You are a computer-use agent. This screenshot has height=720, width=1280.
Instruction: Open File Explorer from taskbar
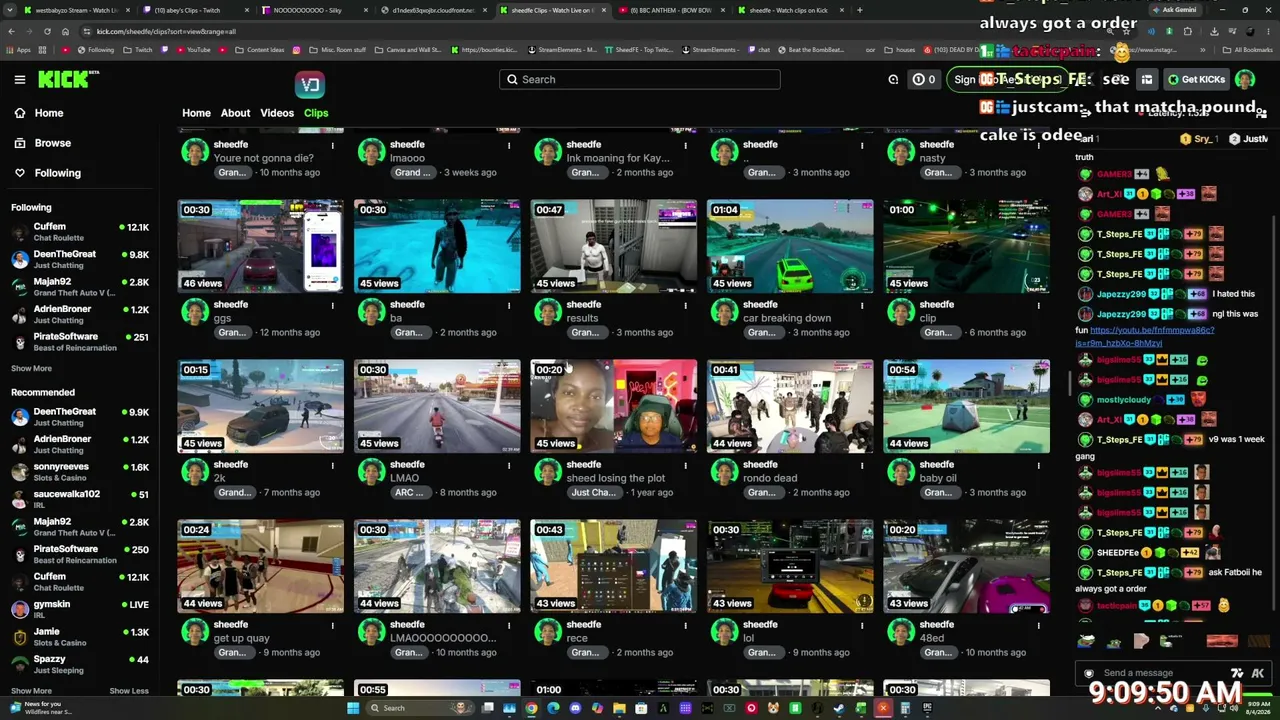pos(619,708)
